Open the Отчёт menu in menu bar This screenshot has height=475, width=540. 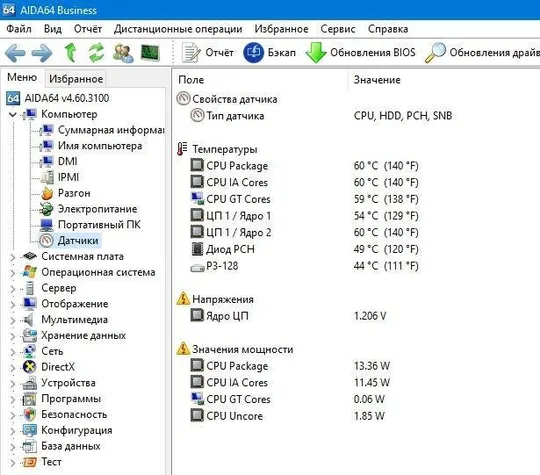click(88, 29)
